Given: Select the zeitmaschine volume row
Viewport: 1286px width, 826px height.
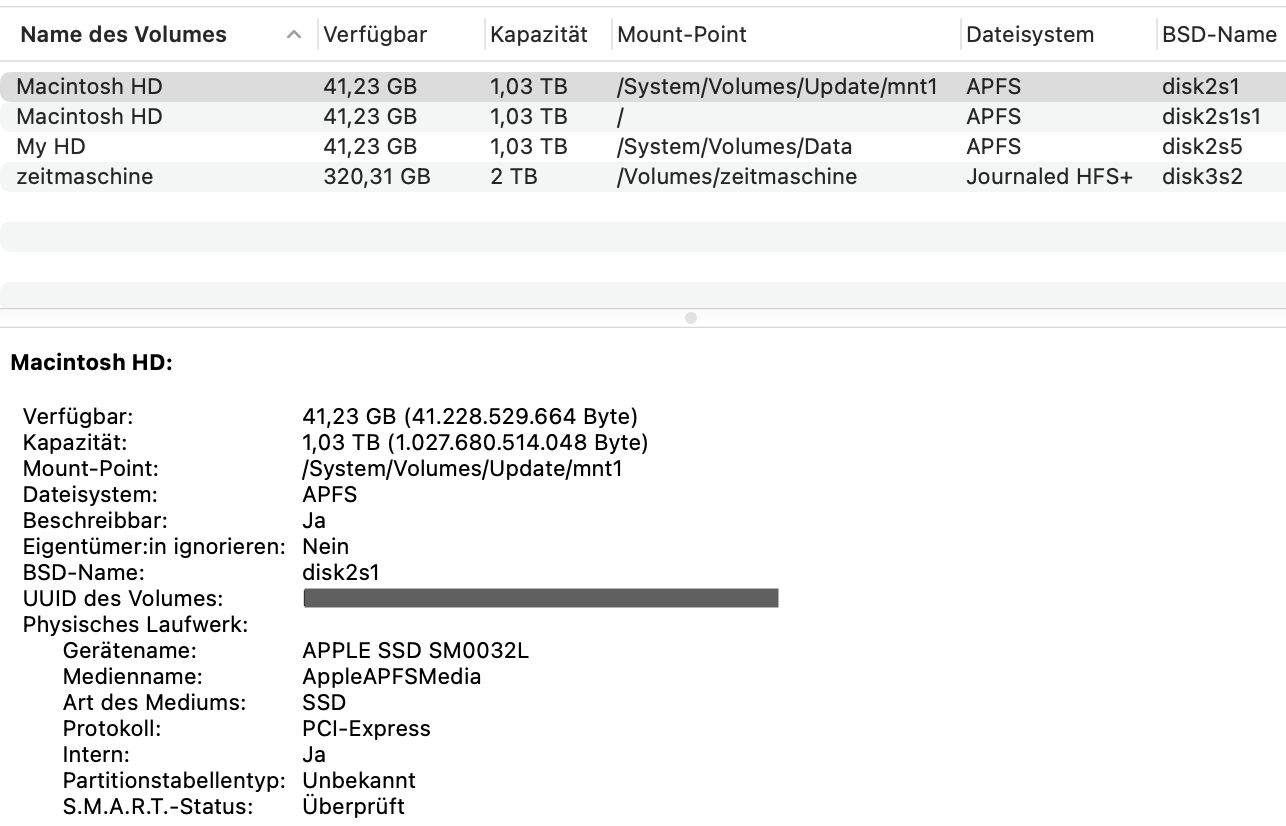Looking at the screenshot, I should (85, 177).
